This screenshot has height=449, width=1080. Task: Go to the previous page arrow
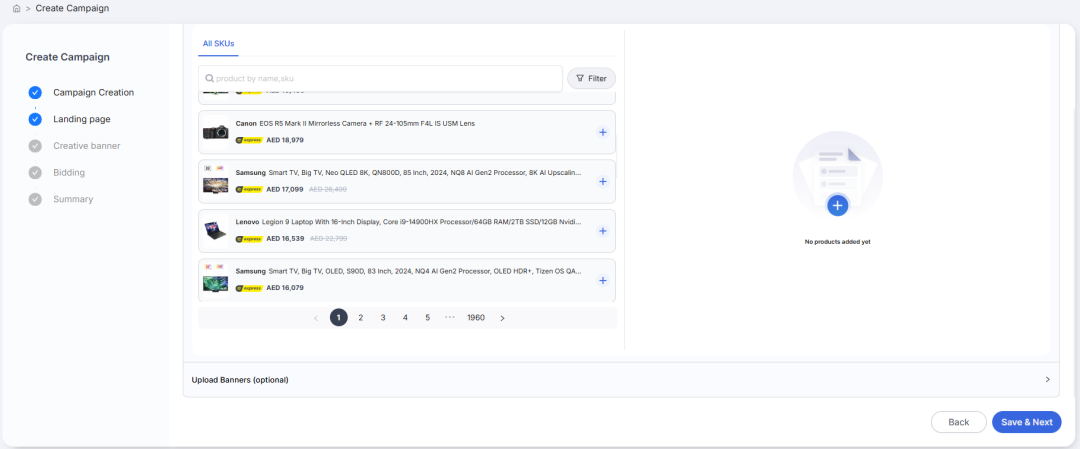point(316,318)
